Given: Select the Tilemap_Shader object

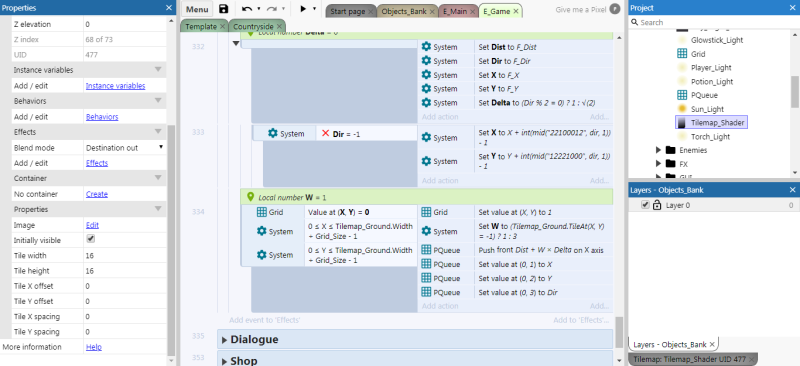Looking at the screenshot, I should [711, 123].
